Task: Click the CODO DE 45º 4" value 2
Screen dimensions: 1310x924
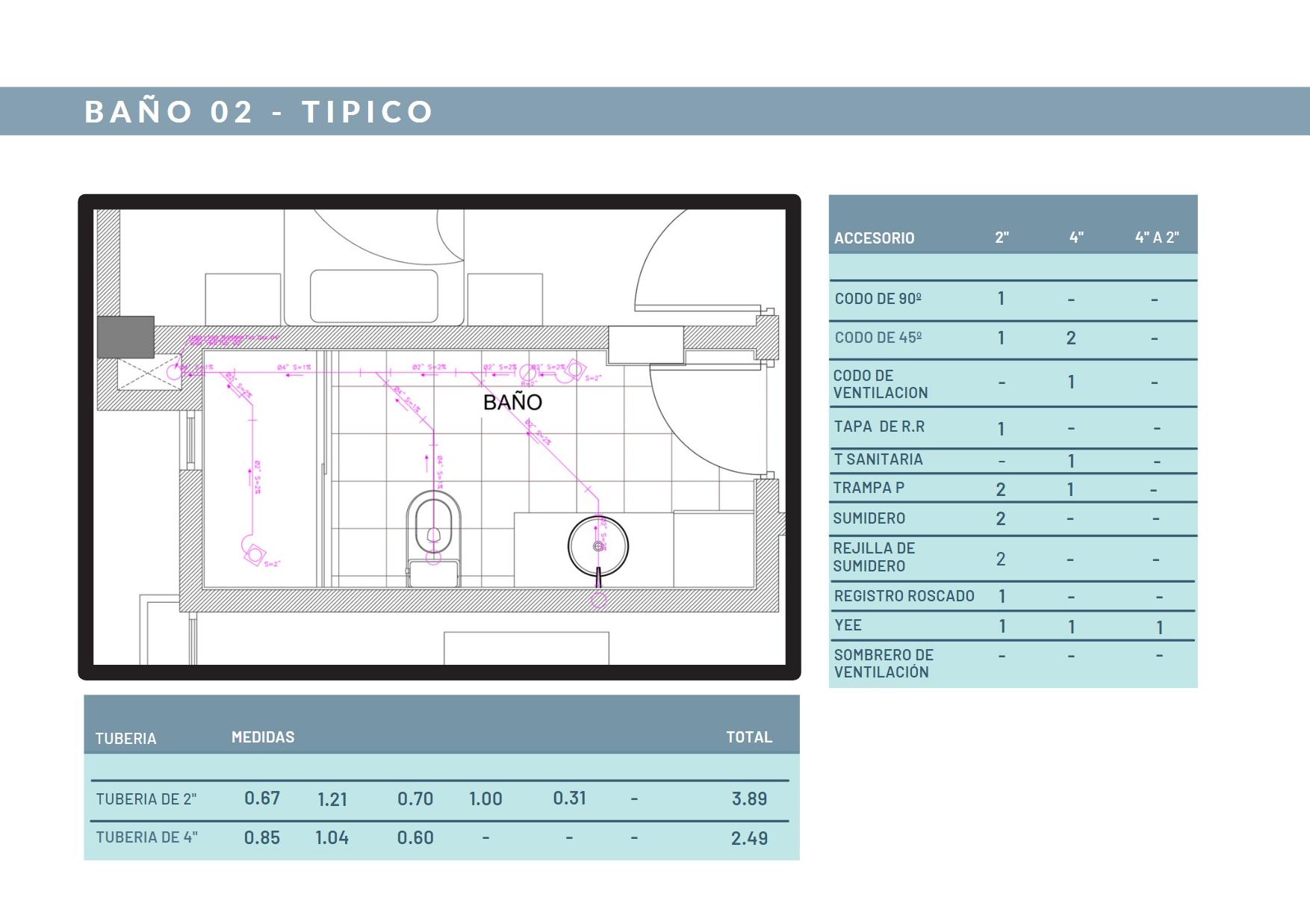Action: [x=1071, y=338]
